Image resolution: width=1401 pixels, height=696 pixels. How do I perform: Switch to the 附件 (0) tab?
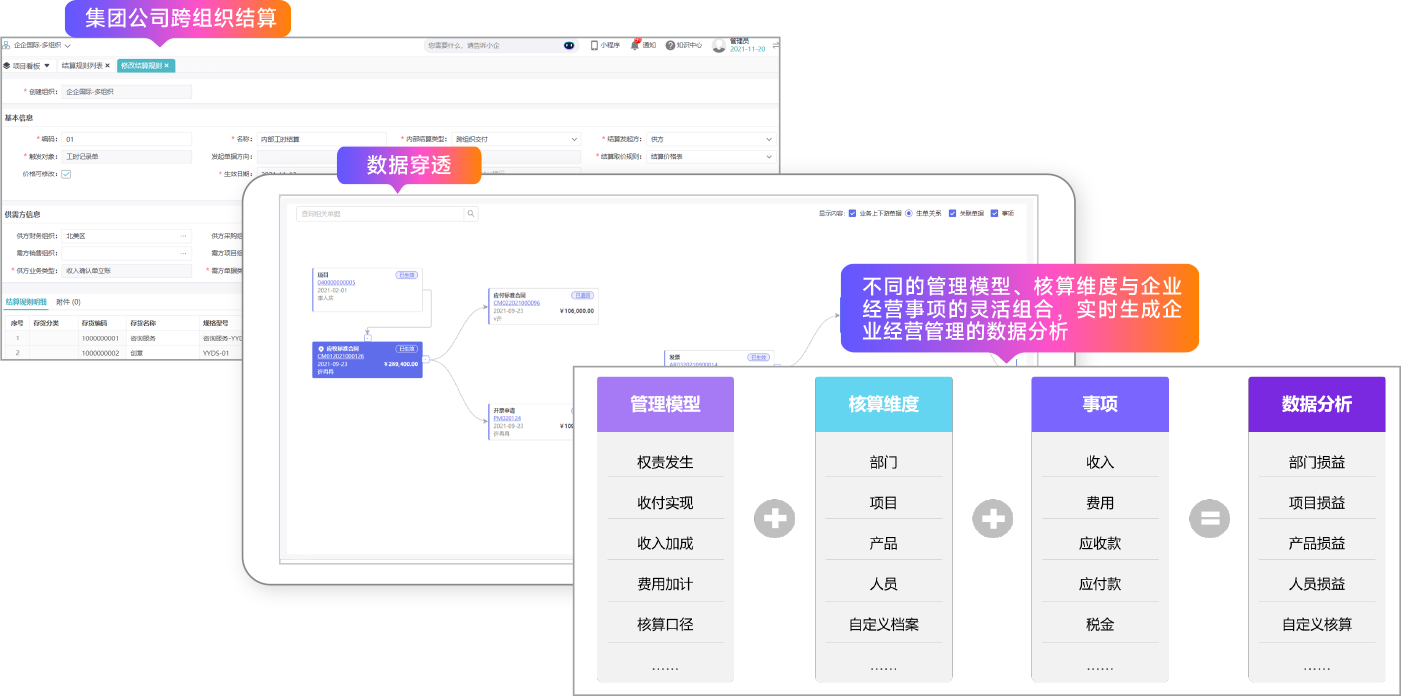[x=68, y=302]
